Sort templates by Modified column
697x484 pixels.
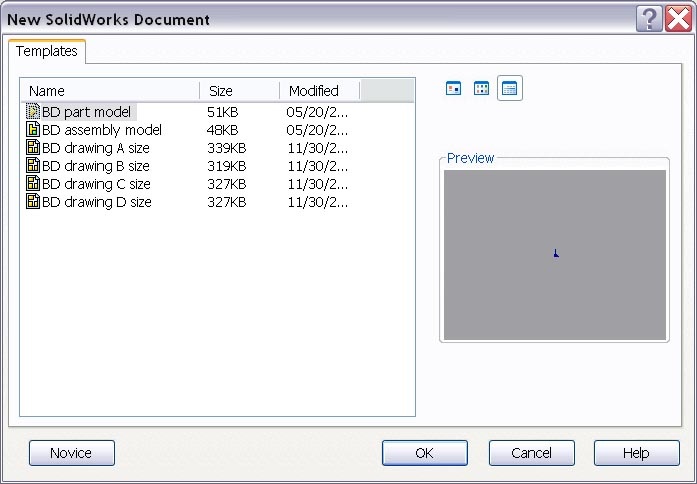(320, 91)
